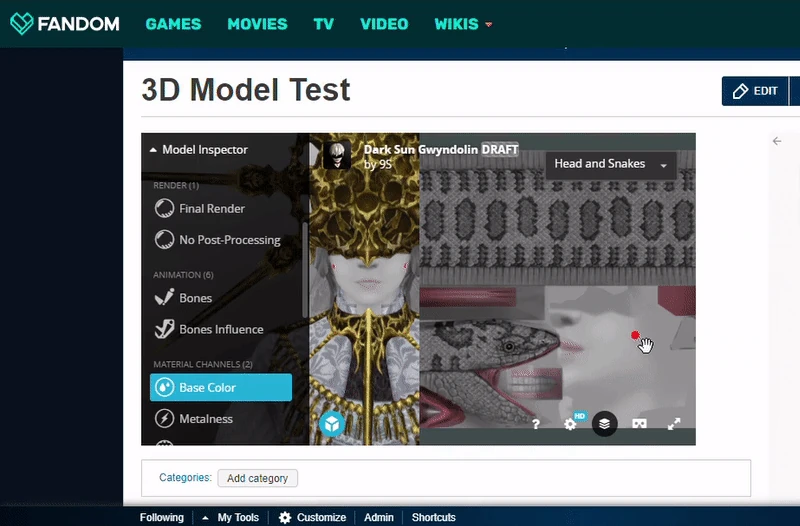Open viewer help question mark

[x=536, y=424]
